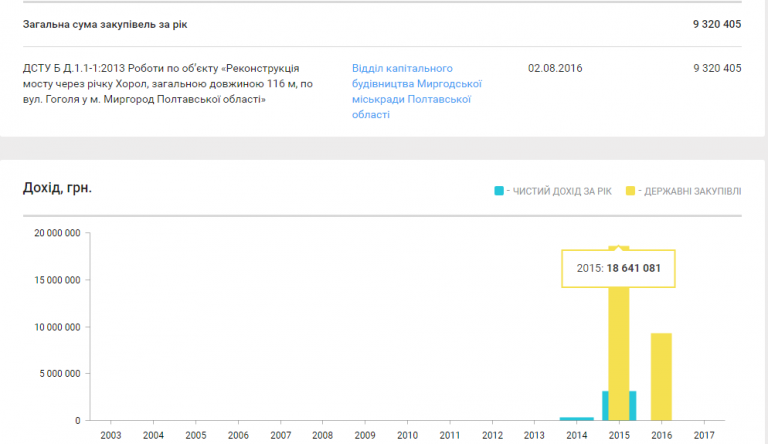Screen dimensions: 768x444
Task: Click the cyan 2015 net income bar
Action: (x=607, y=405)
